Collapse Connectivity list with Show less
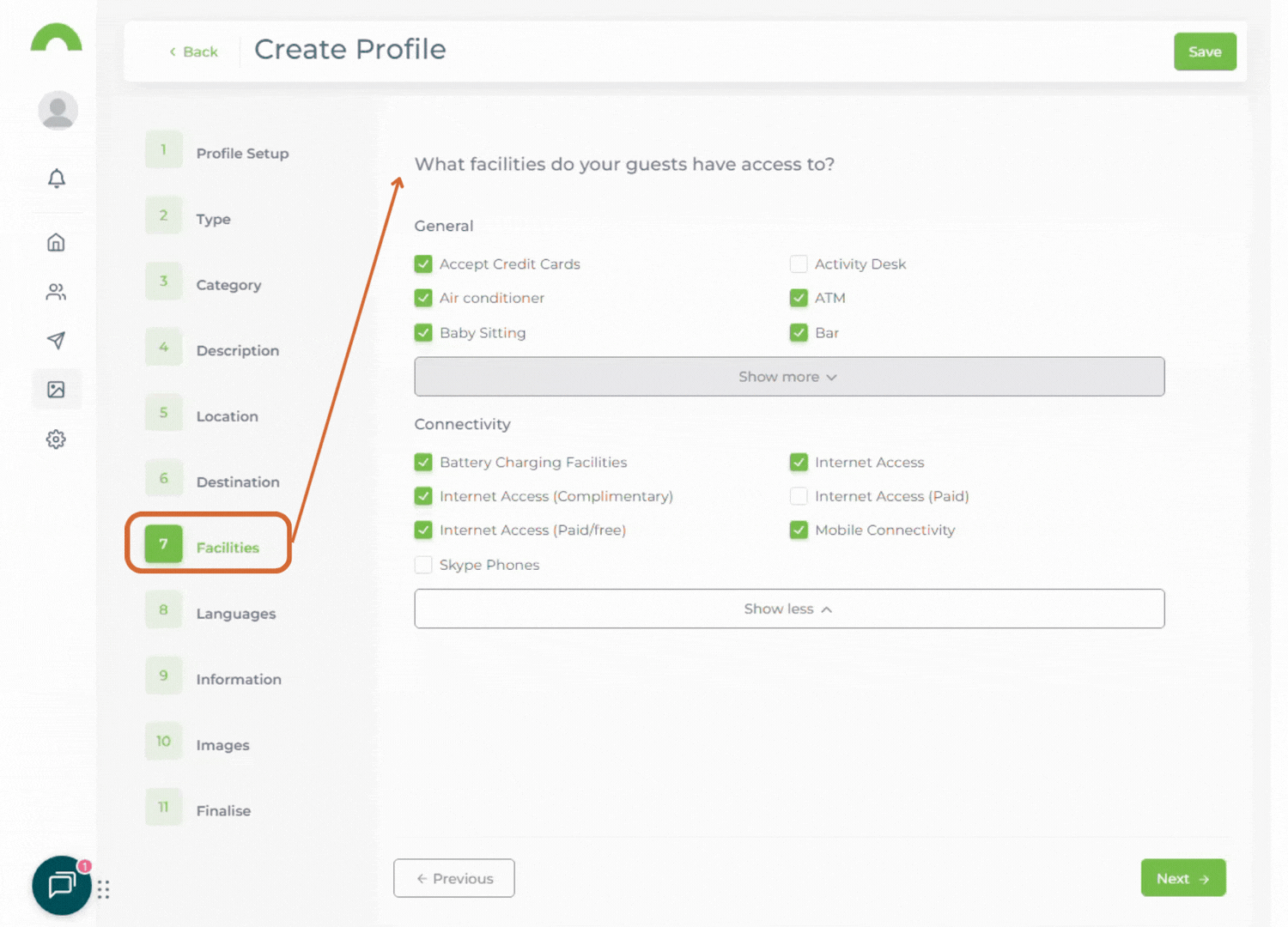1288x927 pixels. click(788, 609)
